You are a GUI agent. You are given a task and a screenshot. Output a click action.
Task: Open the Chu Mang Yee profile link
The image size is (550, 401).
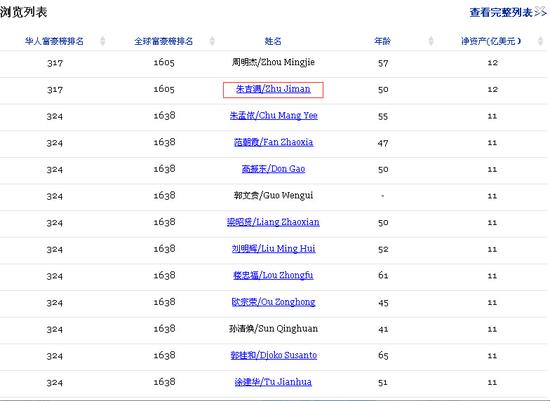pos(274,116)
